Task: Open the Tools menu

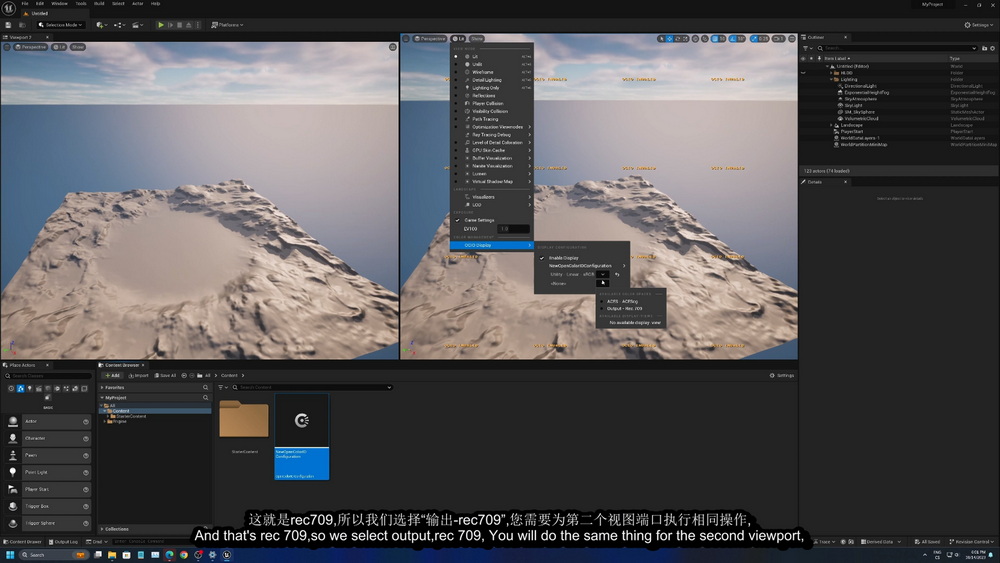Action: [x=81, y=3]
